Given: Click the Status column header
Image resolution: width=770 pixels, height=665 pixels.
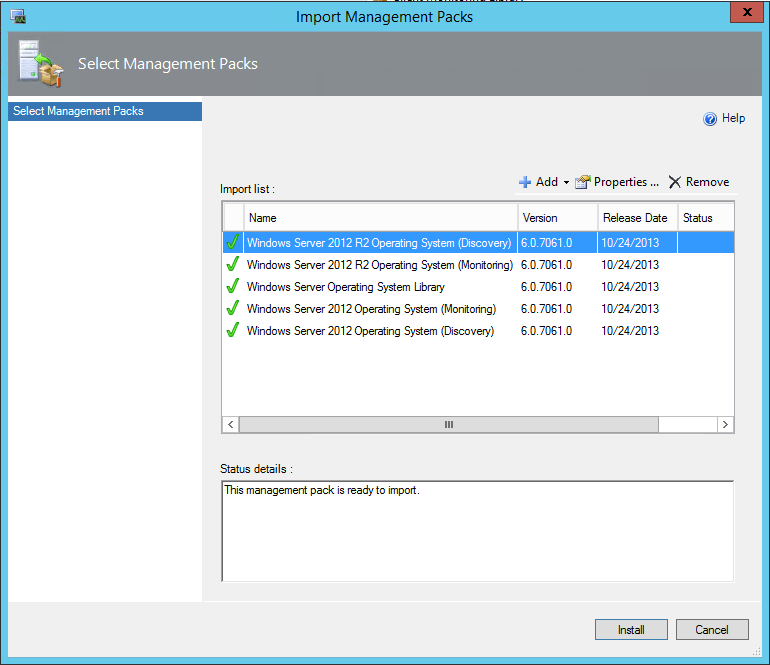Looking at the screenshot, I should [x=706, y=218].
